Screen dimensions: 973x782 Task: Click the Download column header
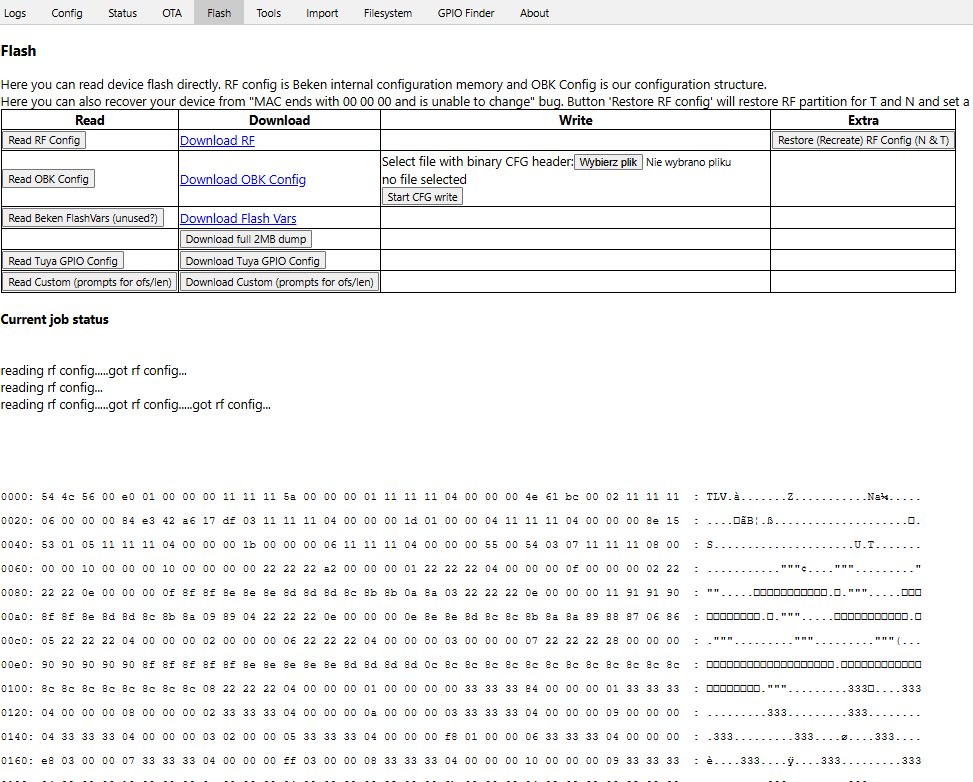(279, 120)
